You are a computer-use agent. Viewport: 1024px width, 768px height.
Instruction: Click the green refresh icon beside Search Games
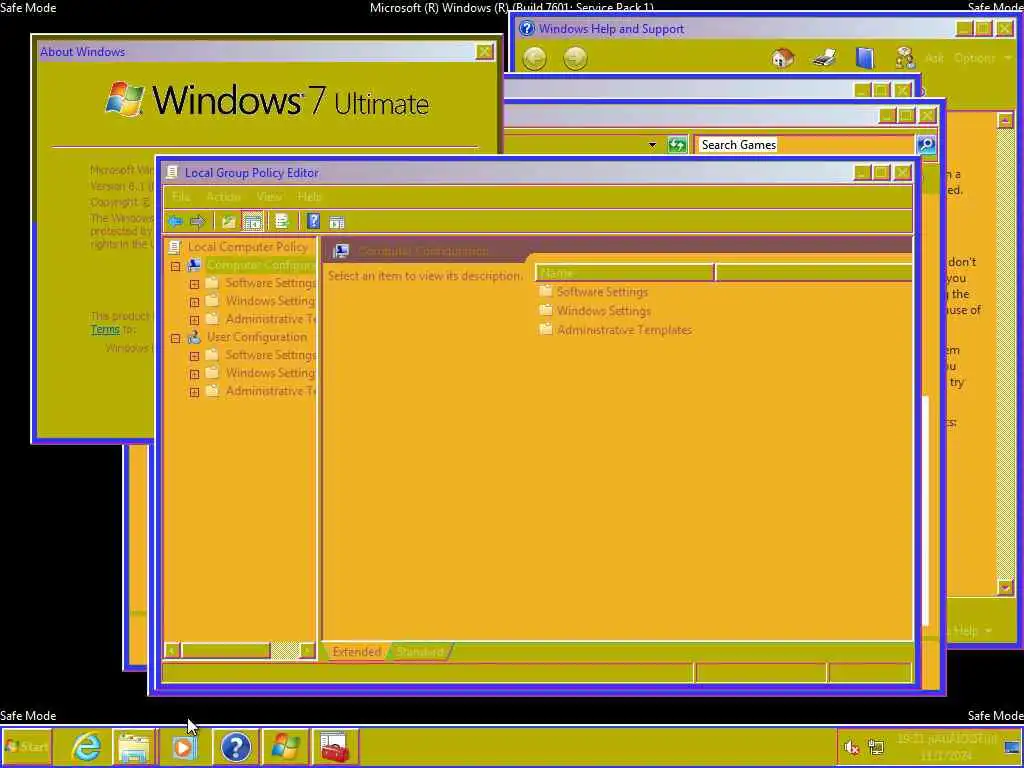coord(677,144)
